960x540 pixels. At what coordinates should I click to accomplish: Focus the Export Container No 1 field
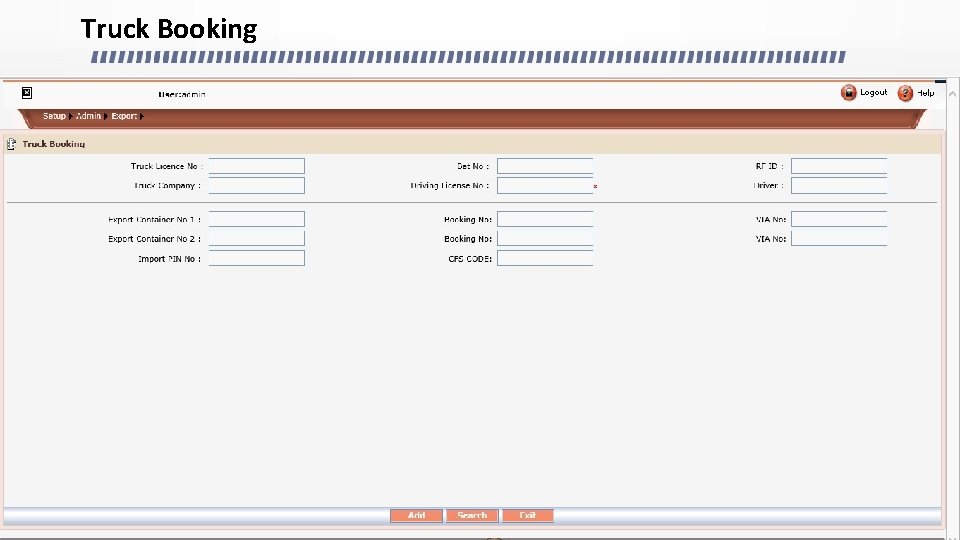point(257,219)
